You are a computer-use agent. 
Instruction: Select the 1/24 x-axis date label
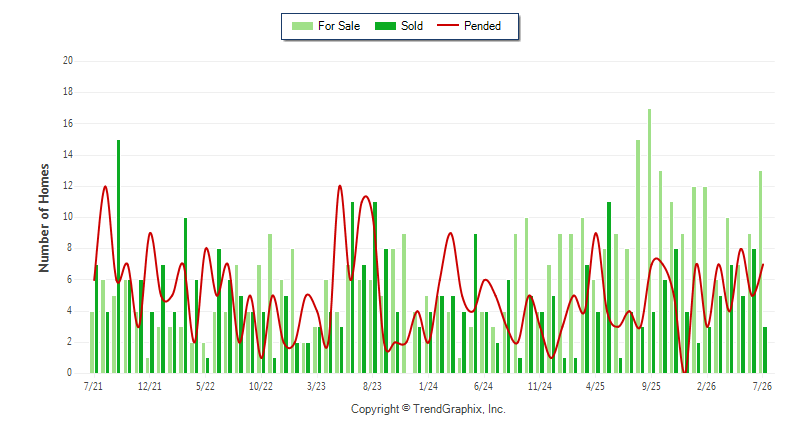428,386
